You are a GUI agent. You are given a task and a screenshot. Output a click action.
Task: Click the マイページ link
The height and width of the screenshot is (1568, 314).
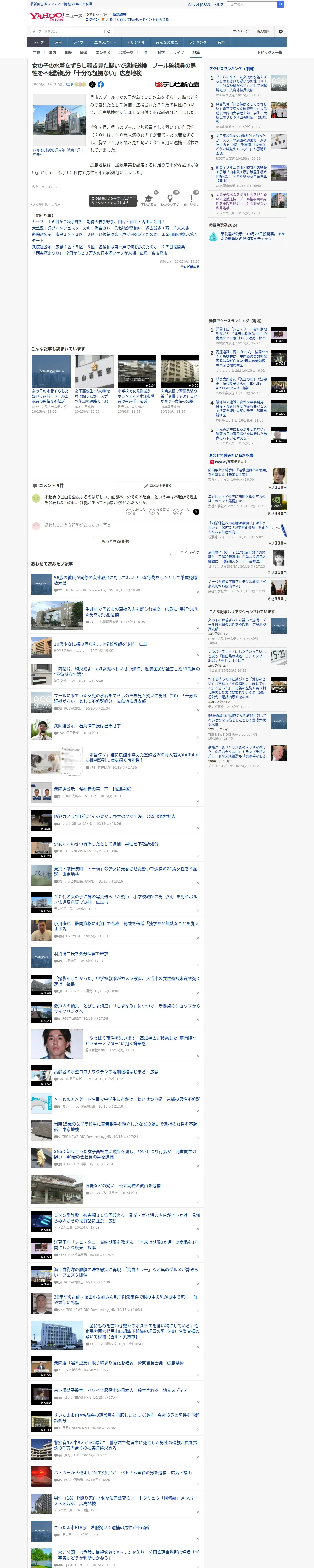coord(240,32)
